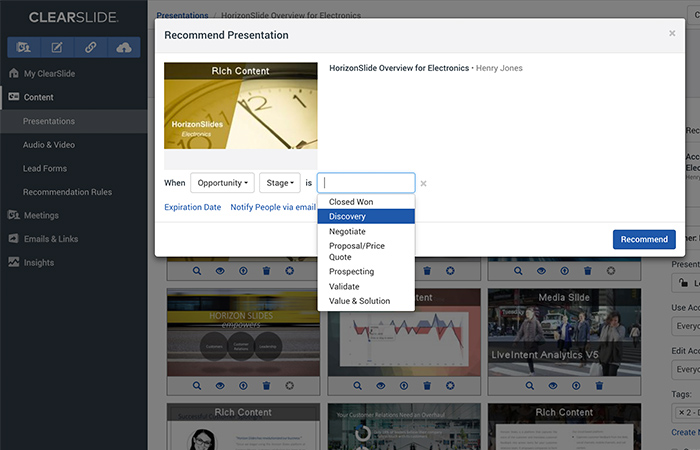Viewport: 700px width, 450px height.
Task: Click the clock thumbnail in the dialog
Action: pos(241,106)
